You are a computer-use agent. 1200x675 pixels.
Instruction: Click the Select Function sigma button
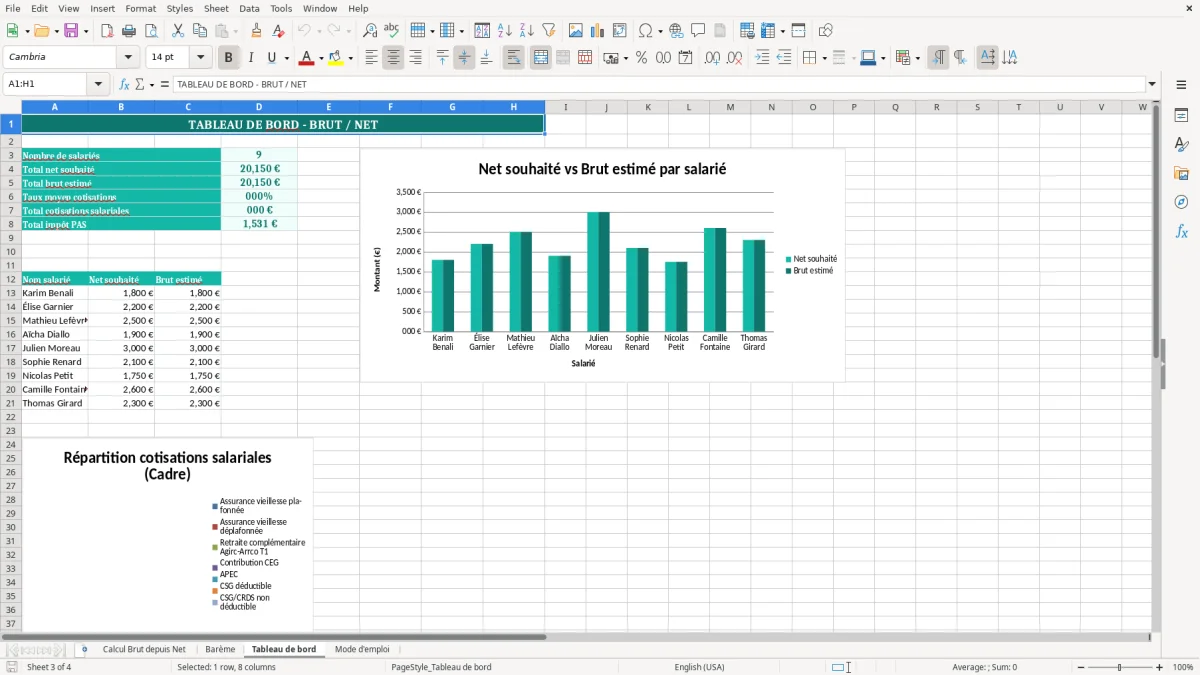pyautogui.click(x=139, y=85)
